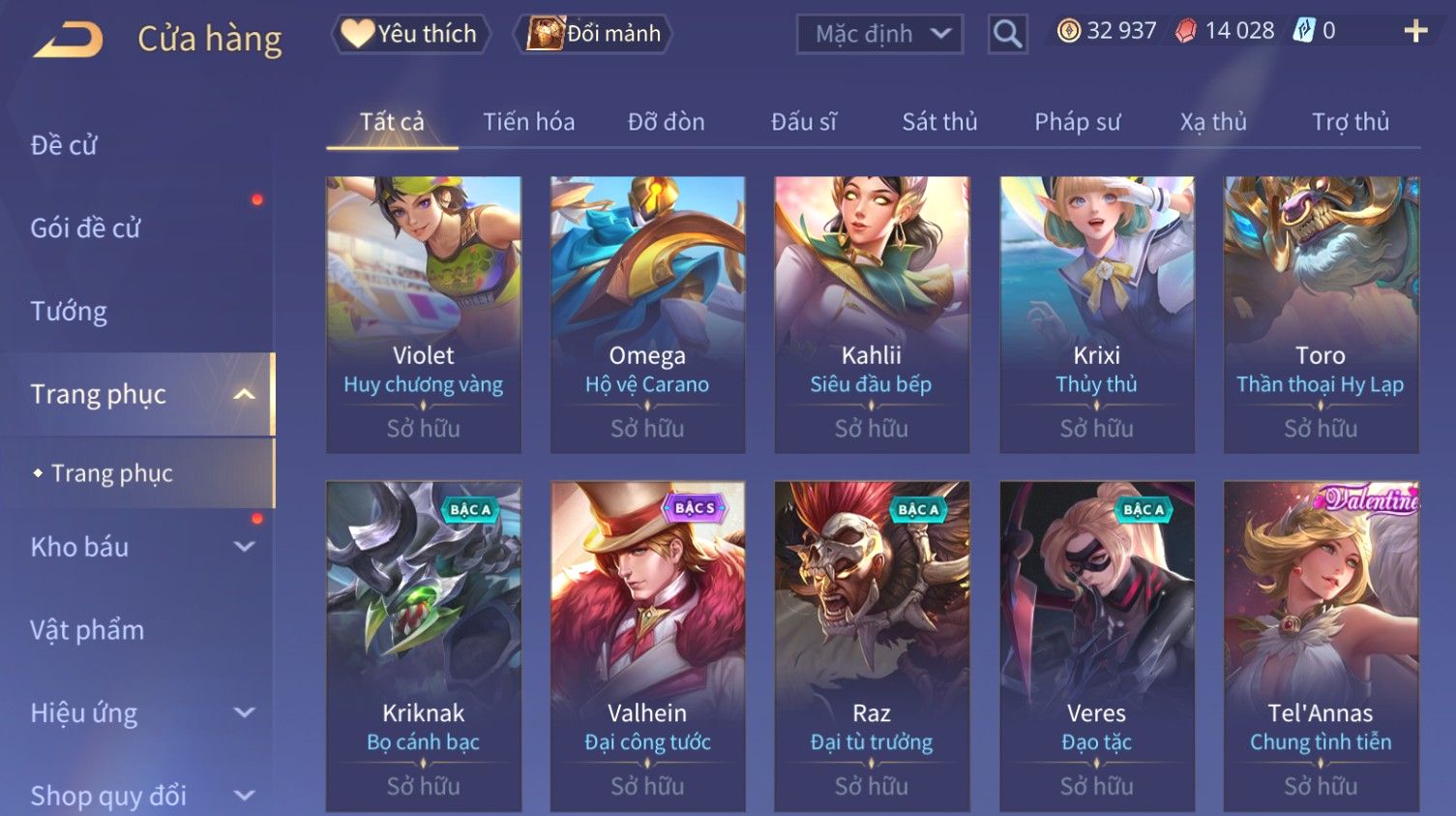Screen dimensions: 1456x816
Task: Go back using the return arrow icon
Action: tap(68, 39)
